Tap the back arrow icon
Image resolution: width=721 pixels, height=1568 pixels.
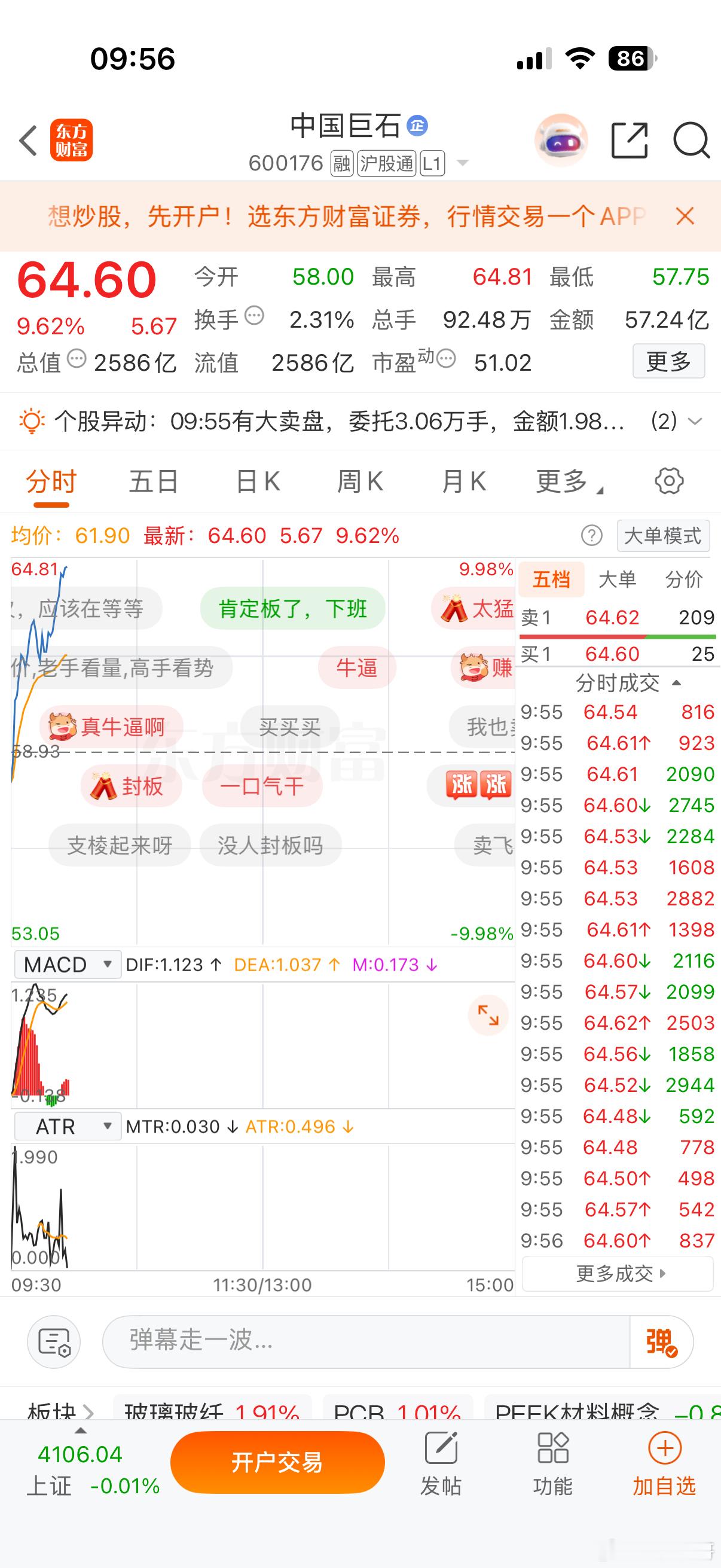[x=28, y=141]
